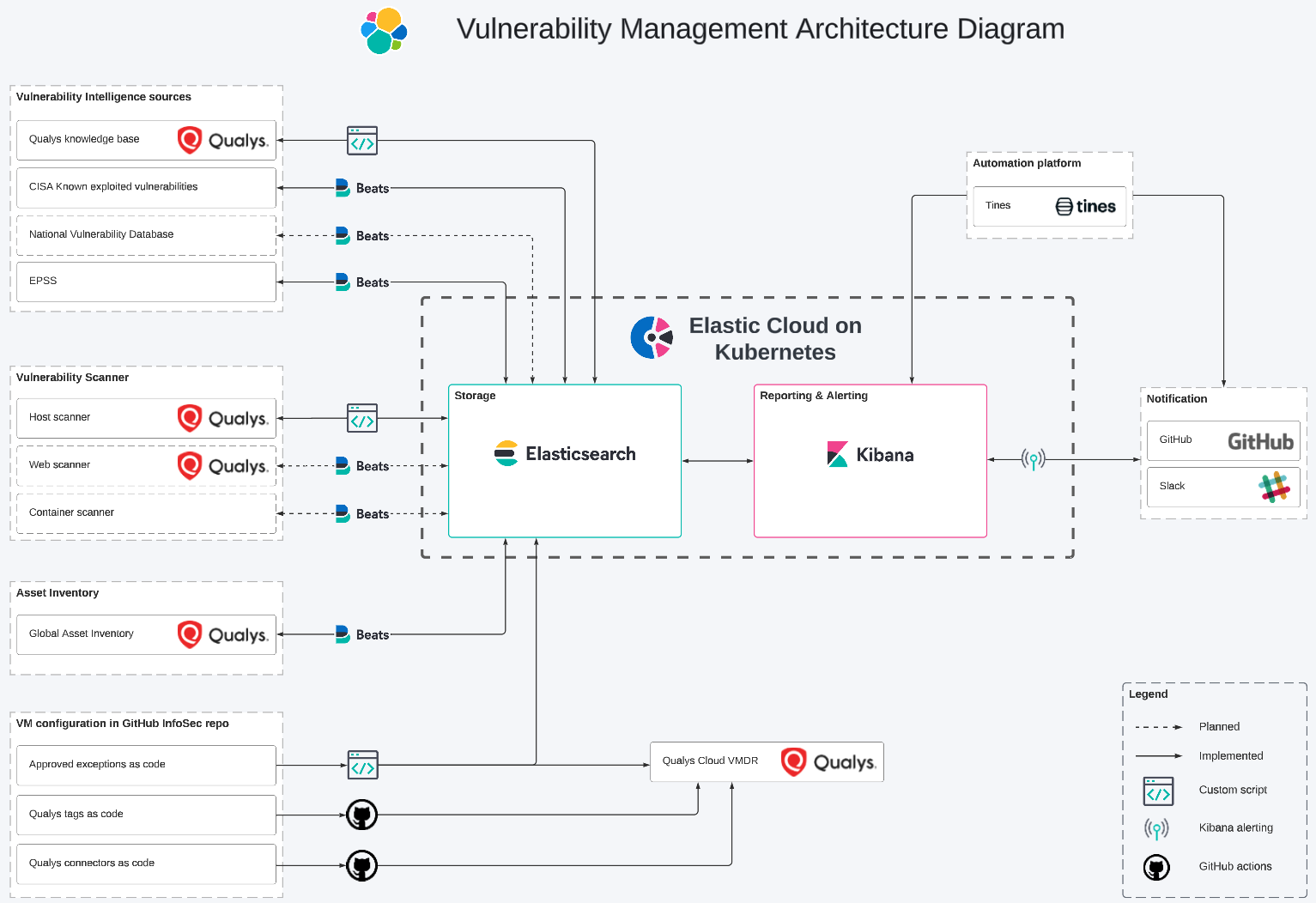Click the 'Tines' label in Automation platform
The image size is (1316, 903).
(x=998, y=205)
